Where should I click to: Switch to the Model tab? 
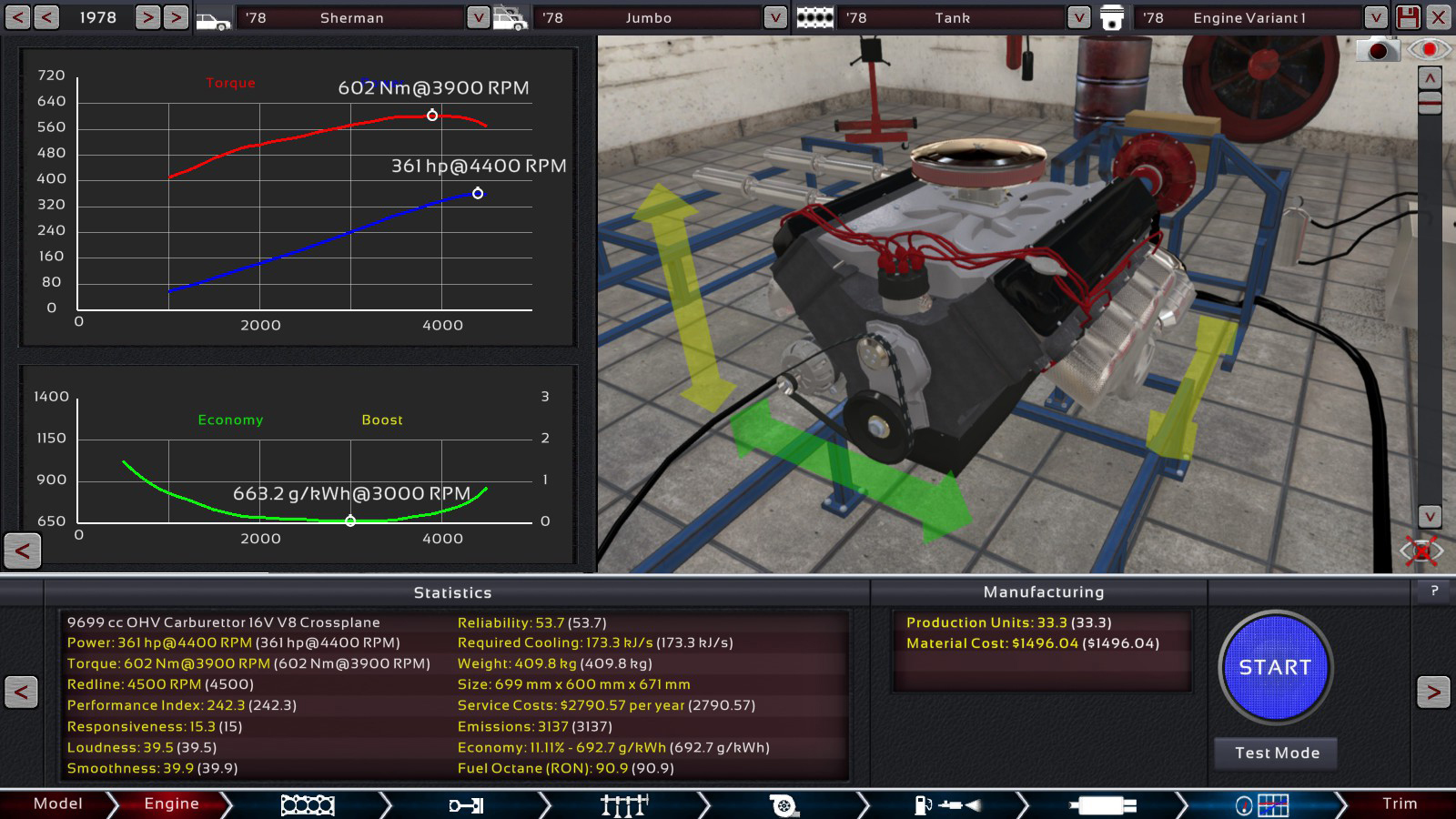click(57, 804)
